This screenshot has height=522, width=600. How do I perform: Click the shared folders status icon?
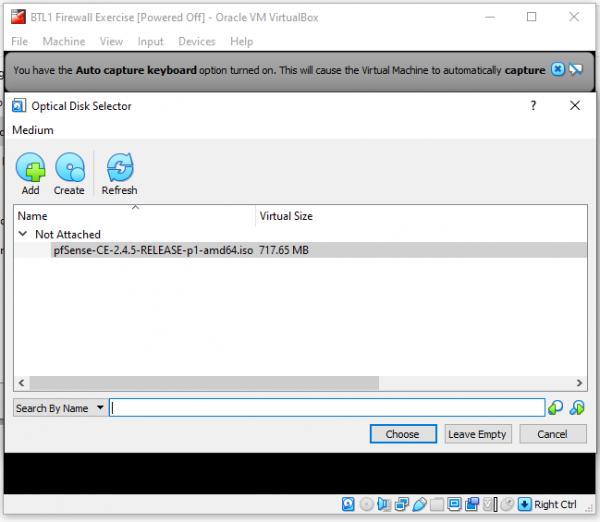[x=437, y=504]
